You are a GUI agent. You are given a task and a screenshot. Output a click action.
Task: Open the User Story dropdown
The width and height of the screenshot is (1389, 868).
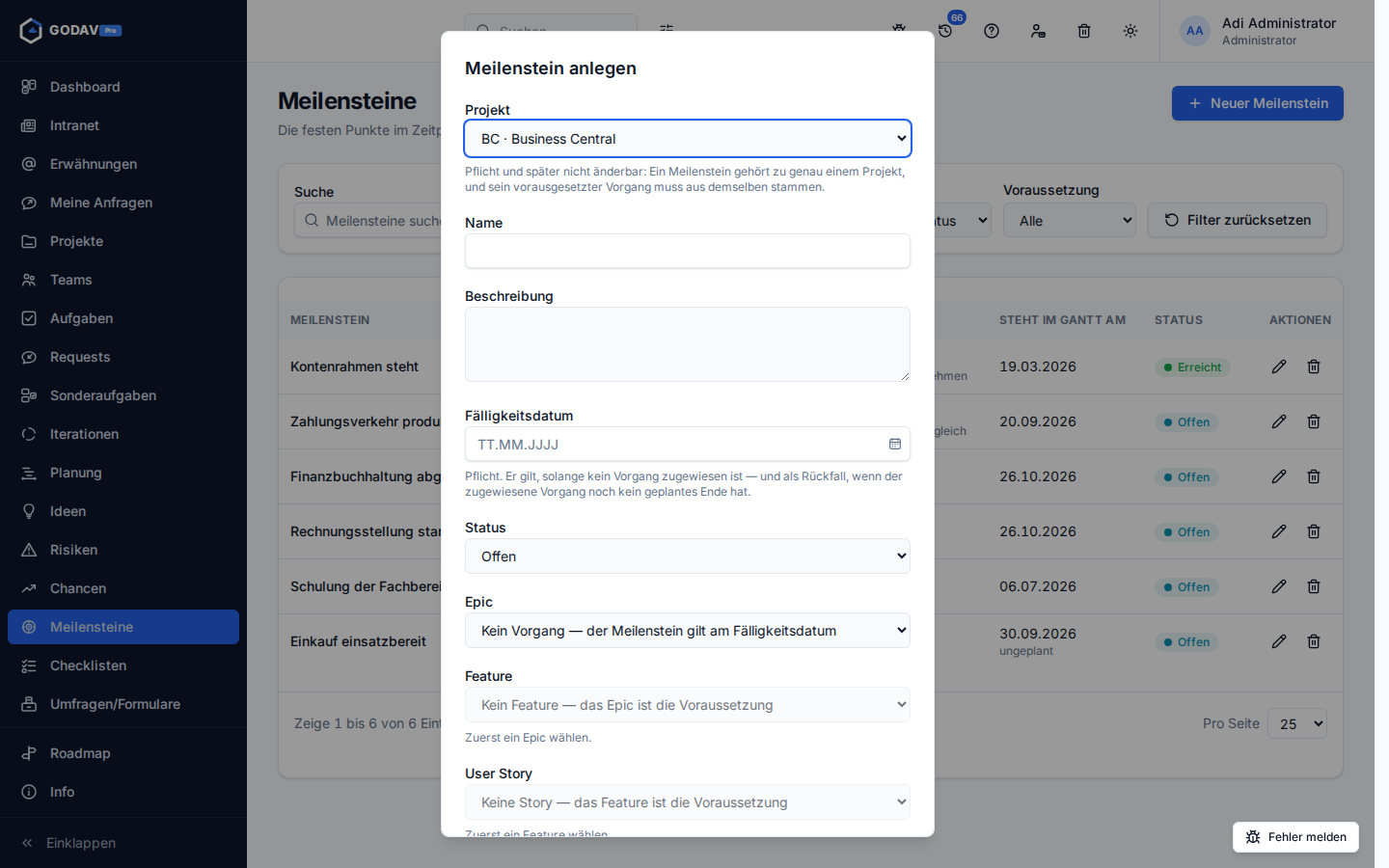tap(688, 802)
